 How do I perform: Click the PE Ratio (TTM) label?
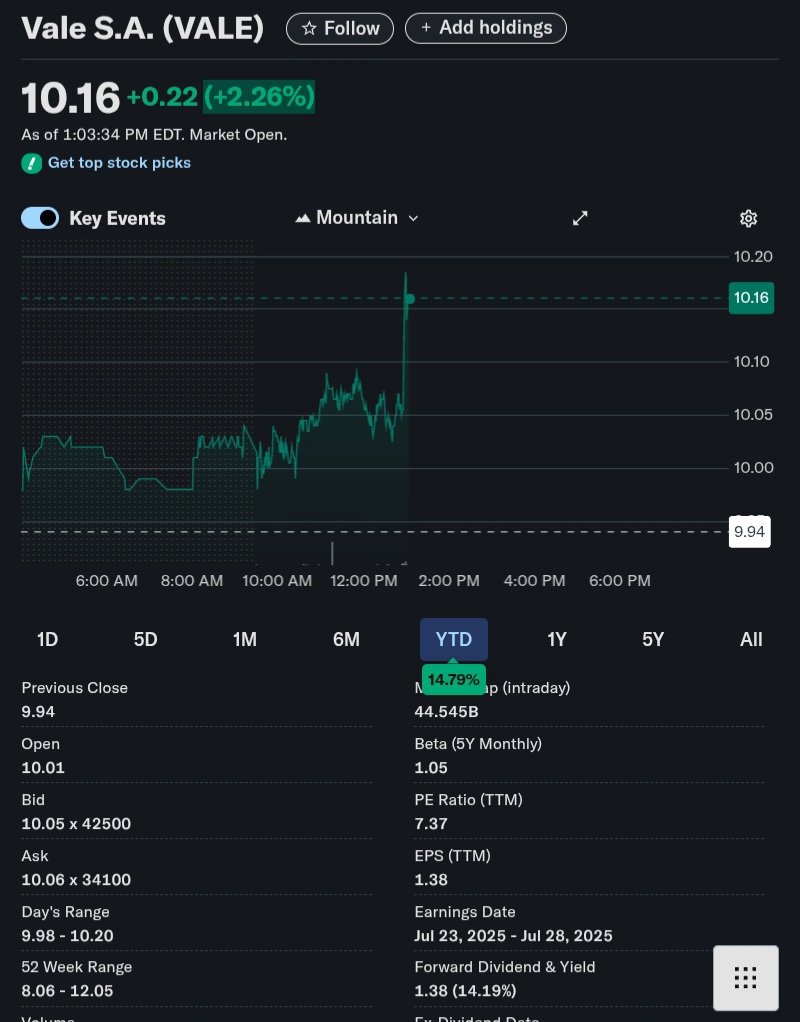[469, 800]
